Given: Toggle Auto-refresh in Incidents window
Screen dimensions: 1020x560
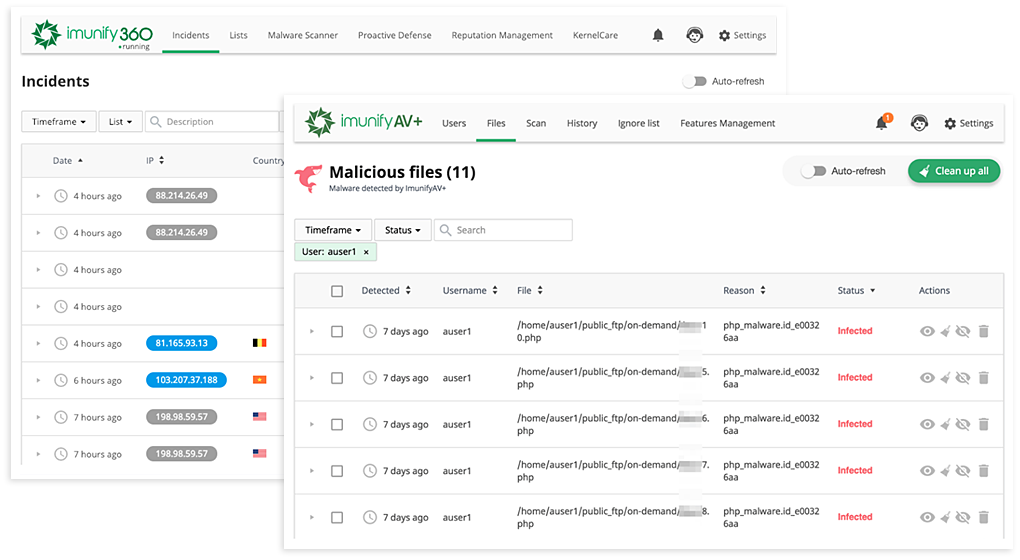Looking at the screenshot, I should 694,81.
